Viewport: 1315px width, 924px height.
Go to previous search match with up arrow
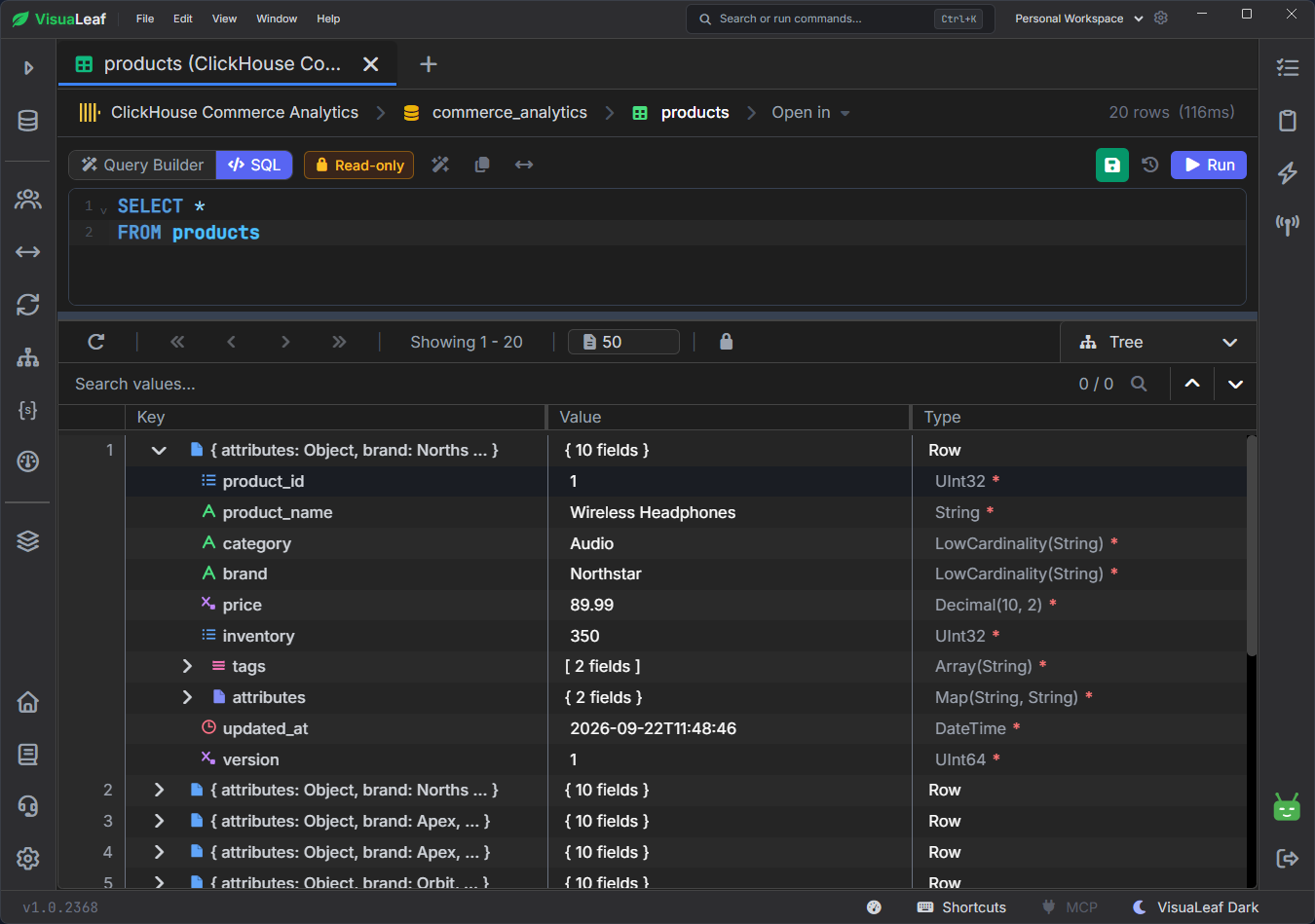(1192, 384)
